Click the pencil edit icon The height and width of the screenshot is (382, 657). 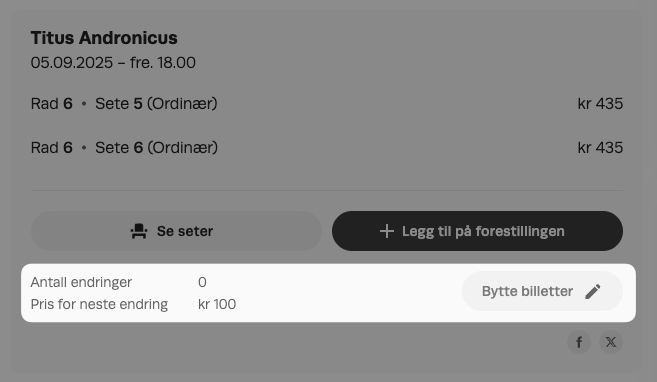pyautogui.click(x=593, y=292)
